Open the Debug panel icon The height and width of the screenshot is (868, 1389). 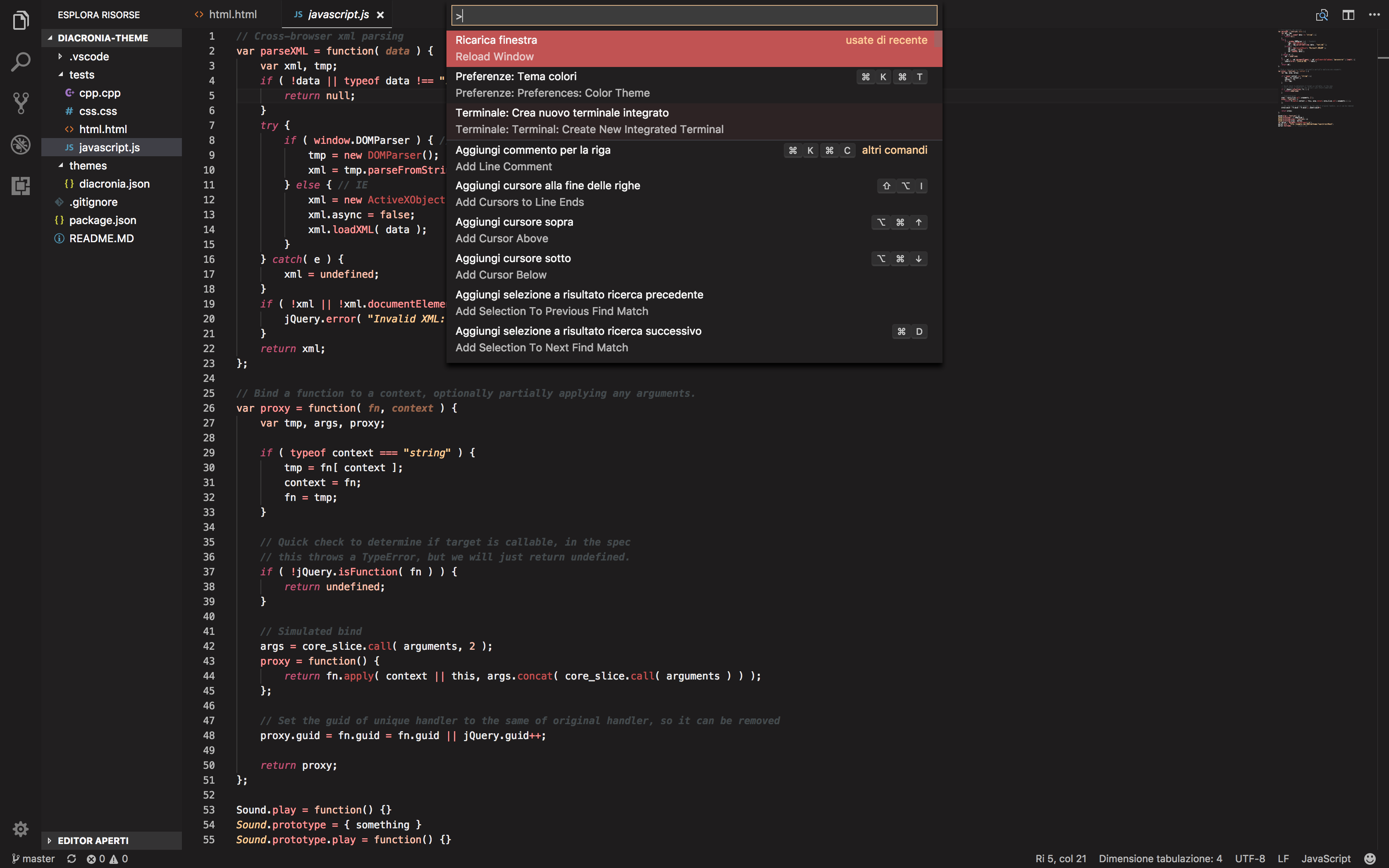(21, 145)
